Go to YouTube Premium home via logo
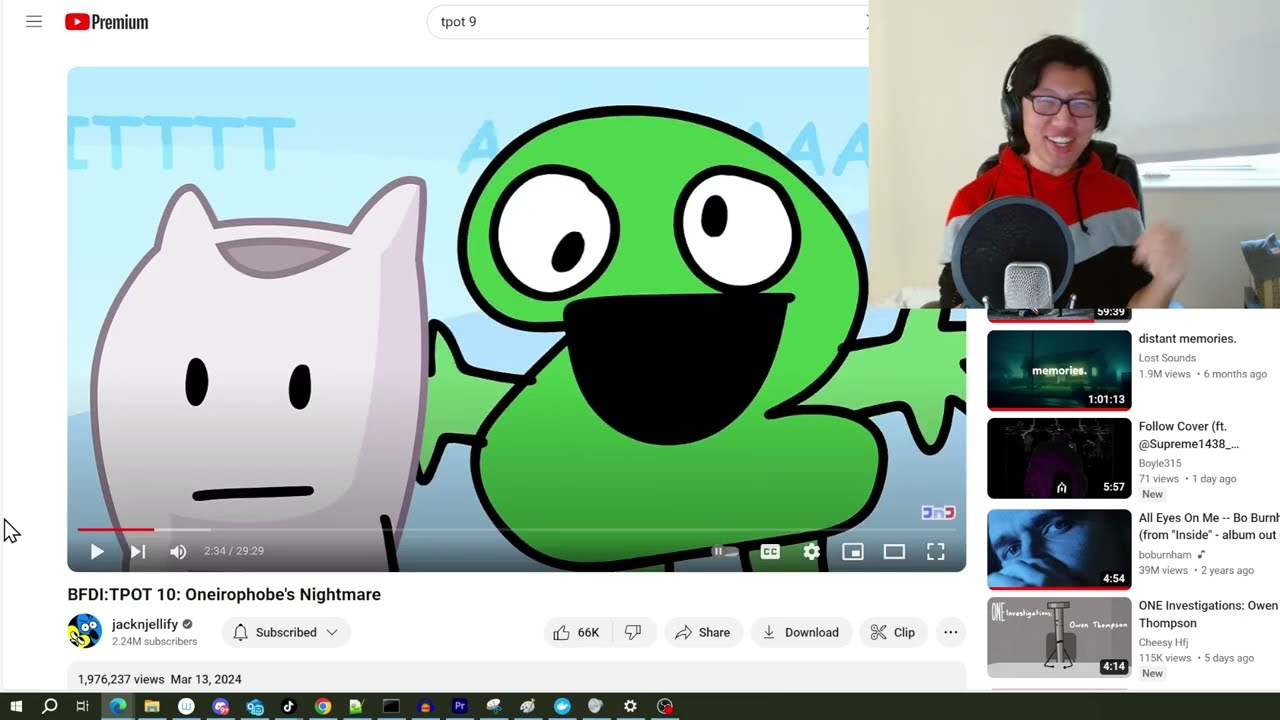The height and width of the screenshot is (720, 1280). click(107, 22)
